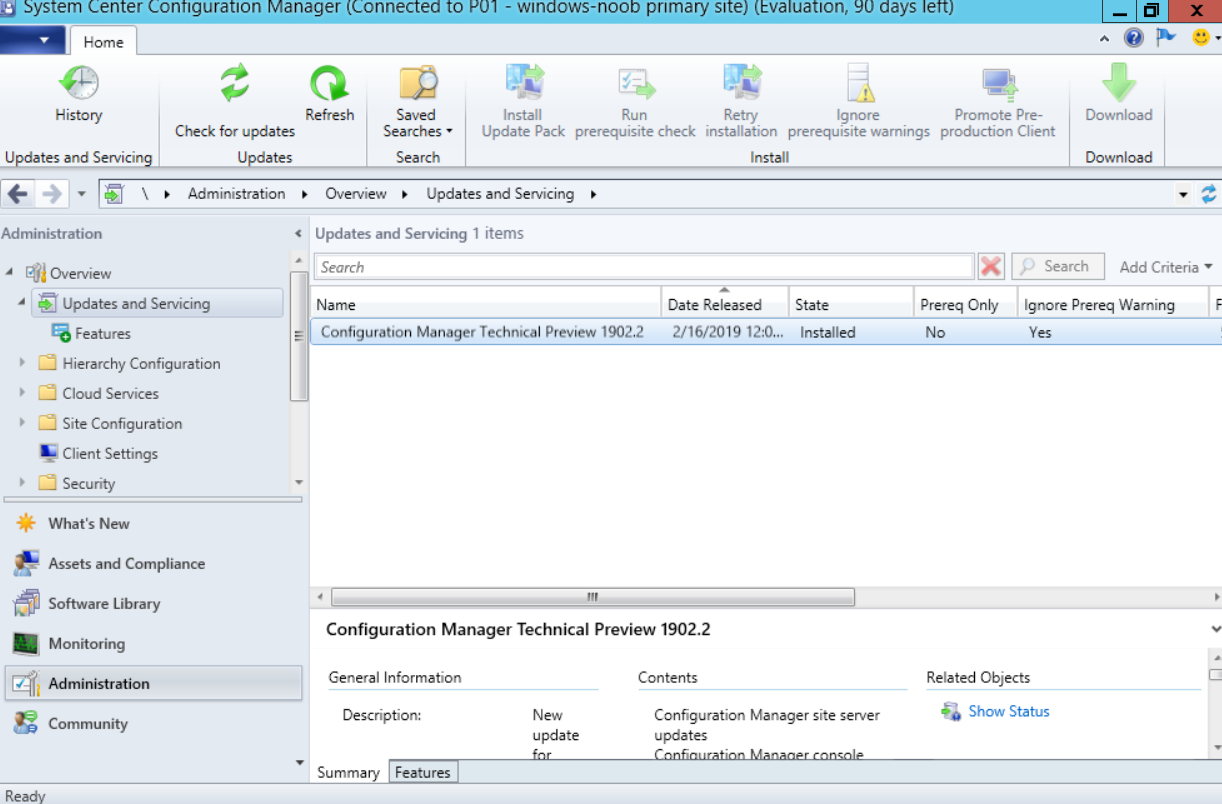The height and width of the screenshot is (804, 1222).
Task: Open the Saved Searches dropdown
Action: (417, 102)
